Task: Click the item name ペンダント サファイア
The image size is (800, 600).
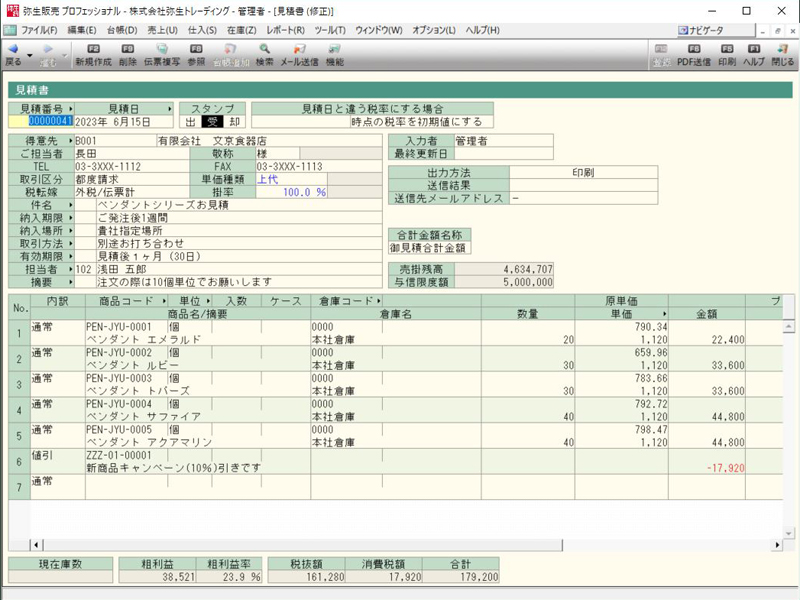Action: coord(143,416)
